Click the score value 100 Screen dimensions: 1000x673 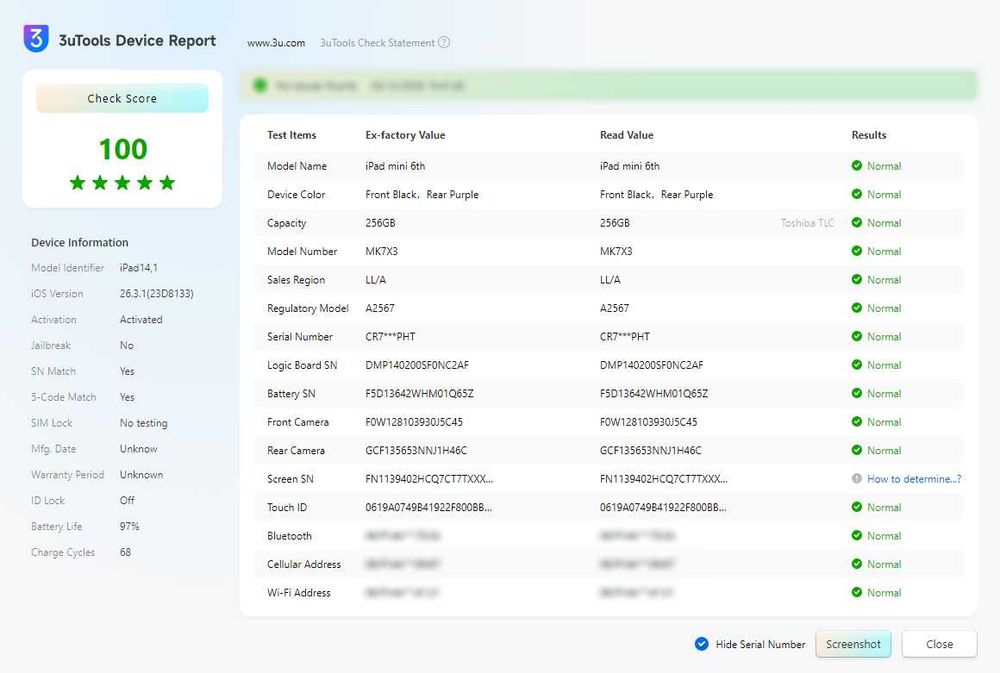(123, 149)
